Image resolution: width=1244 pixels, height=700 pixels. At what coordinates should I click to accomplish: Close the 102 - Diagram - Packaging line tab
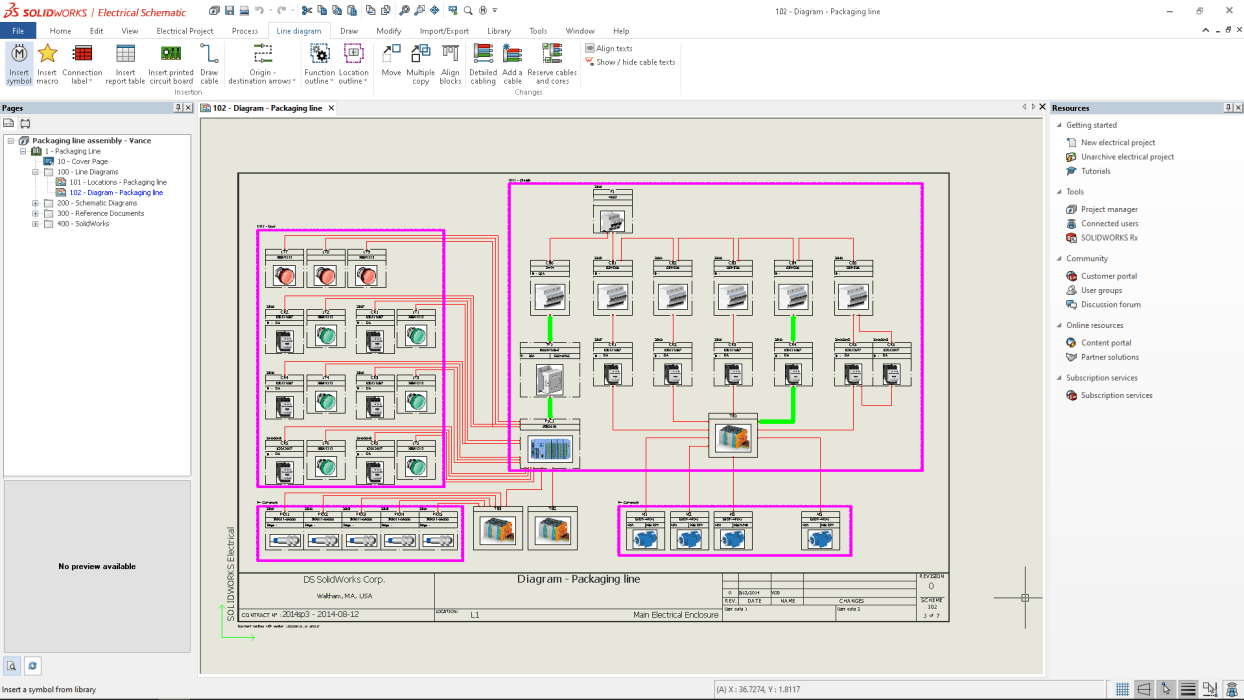click(x=331, y=108)
